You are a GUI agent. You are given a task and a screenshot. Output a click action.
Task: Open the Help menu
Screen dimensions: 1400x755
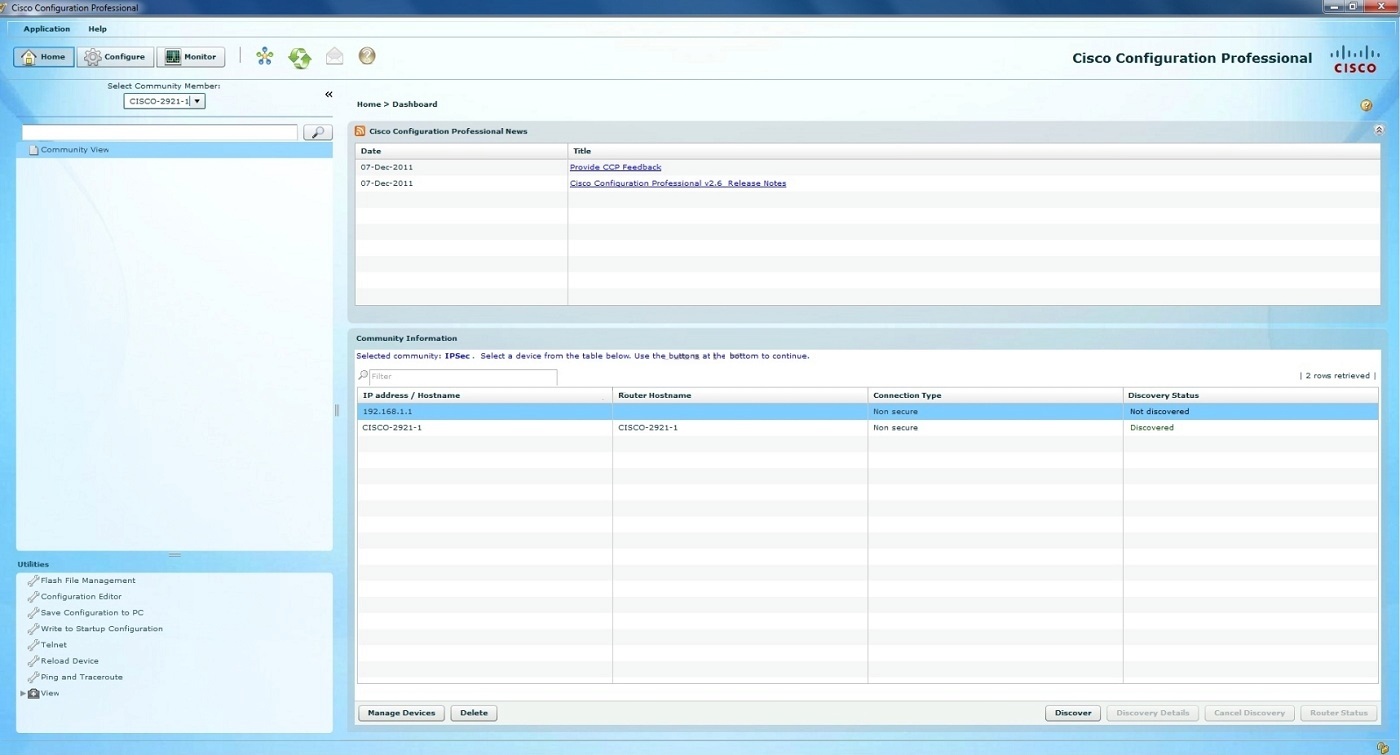pyautogui.click(x=97, y=29)
